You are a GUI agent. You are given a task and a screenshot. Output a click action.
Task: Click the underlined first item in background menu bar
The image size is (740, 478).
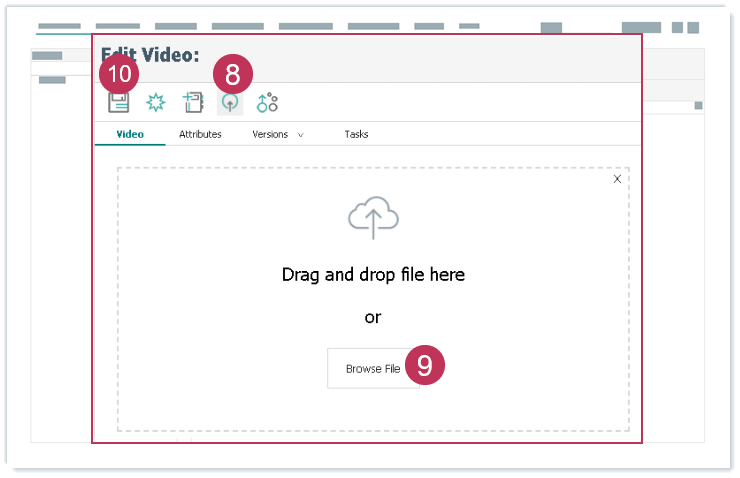[58, 27]
